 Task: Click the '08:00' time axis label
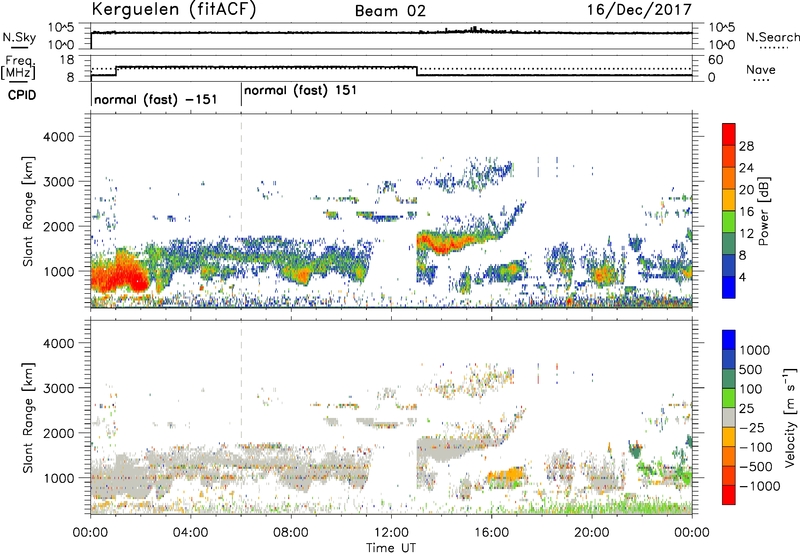(290, 533)
